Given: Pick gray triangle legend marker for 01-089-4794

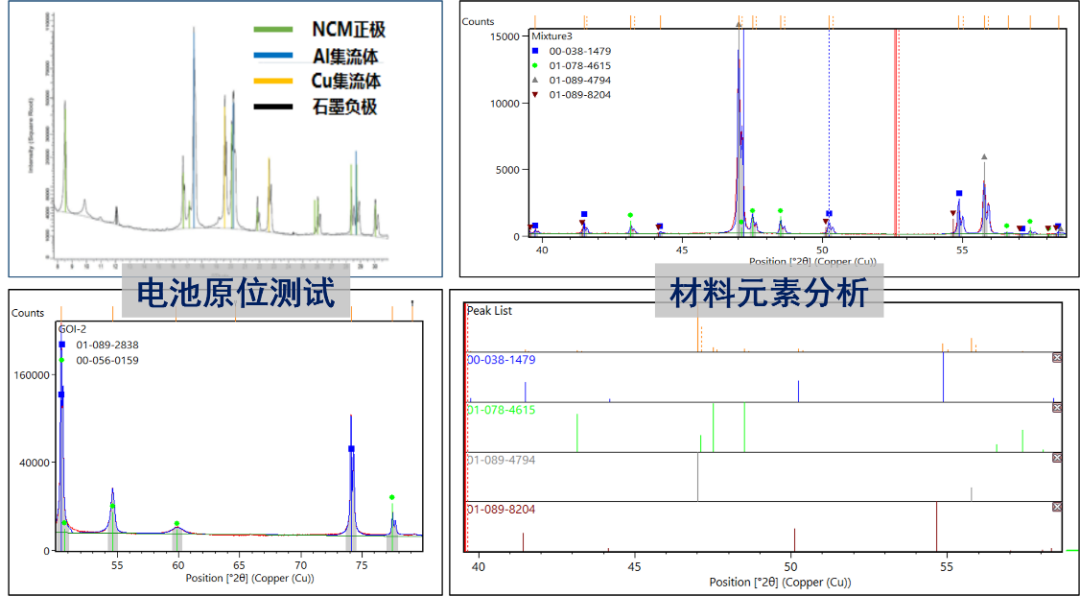Looking at the screenshot, I should click(x=535, y=80).
